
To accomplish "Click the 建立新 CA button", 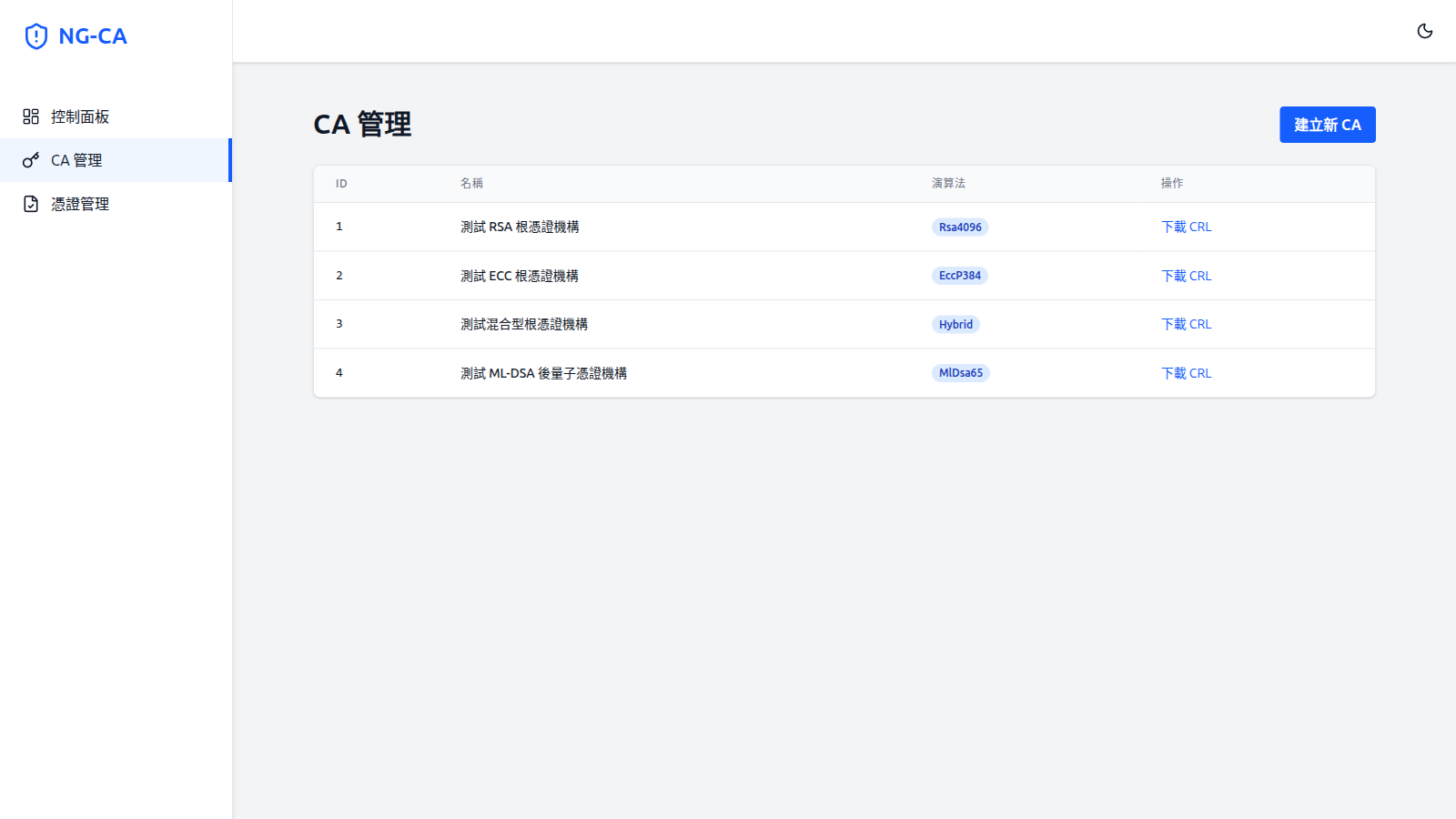I will pos(1327,125).
